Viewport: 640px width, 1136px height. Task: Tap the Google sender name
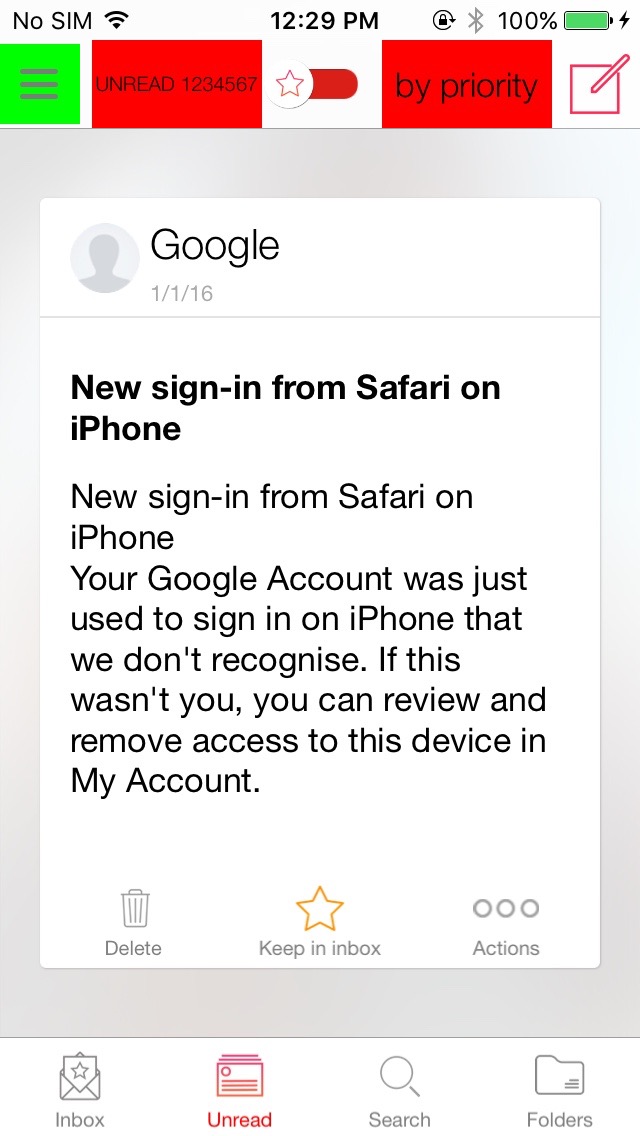215,246
